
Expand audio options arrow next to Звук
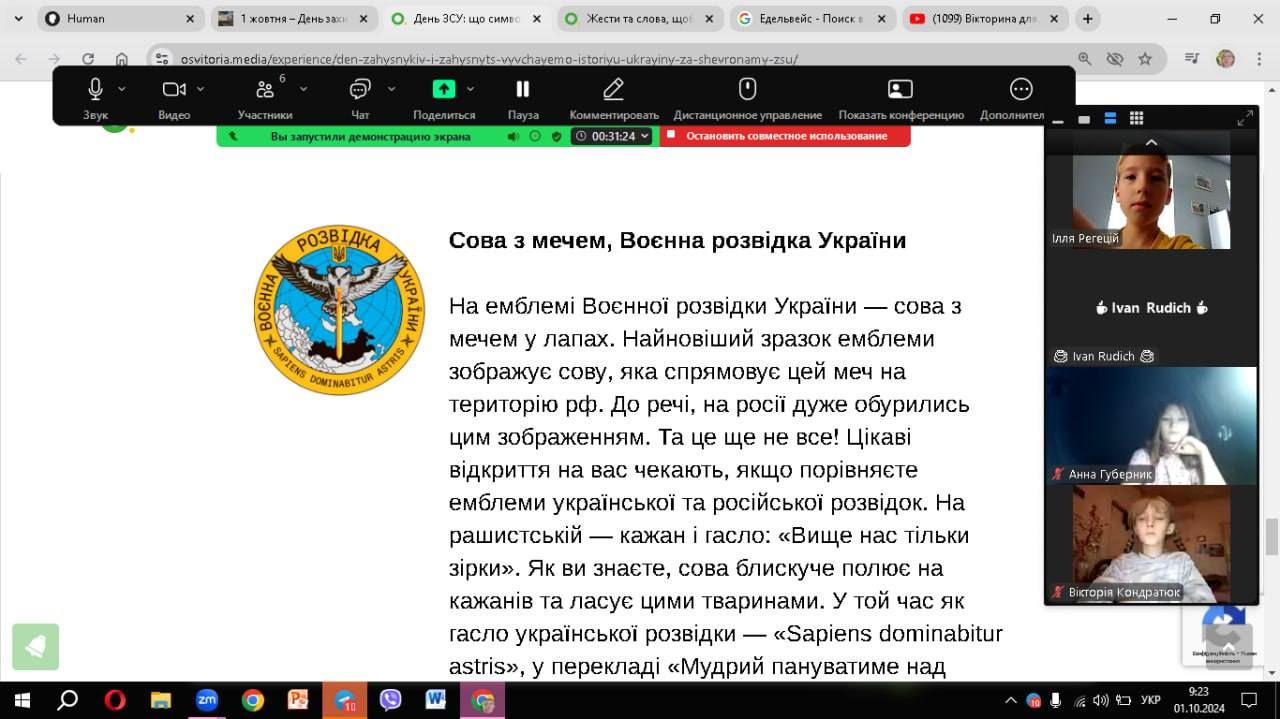point(122,89)
